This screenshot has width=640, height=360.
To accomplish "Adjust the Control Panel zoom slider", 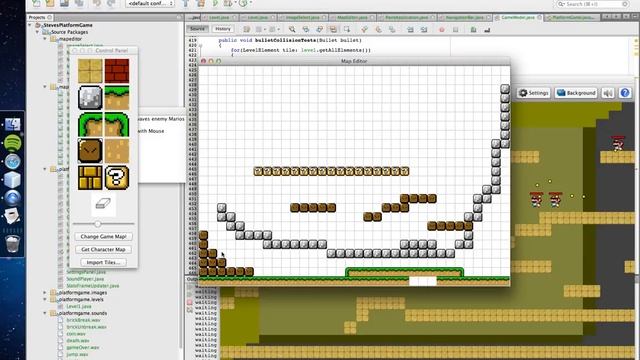I will coord(98,224).
